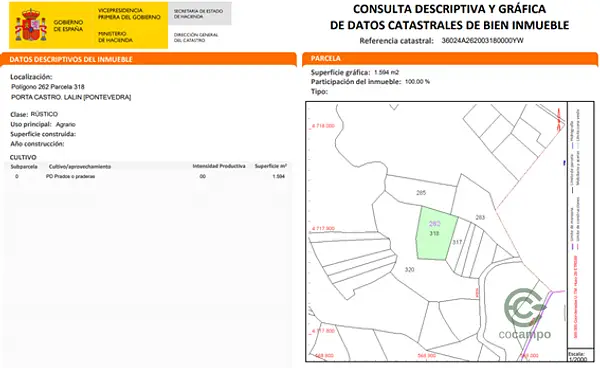600x368 pixels.
Task: Click the Intensidad Productiva column header
Action: click(219, 166)
